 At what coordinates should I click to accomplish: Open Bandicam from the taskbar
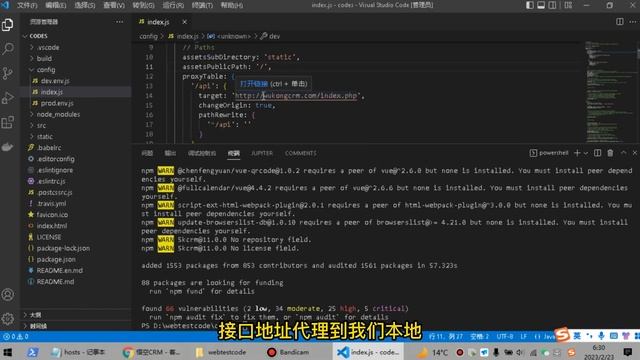[x=289, y=352]
